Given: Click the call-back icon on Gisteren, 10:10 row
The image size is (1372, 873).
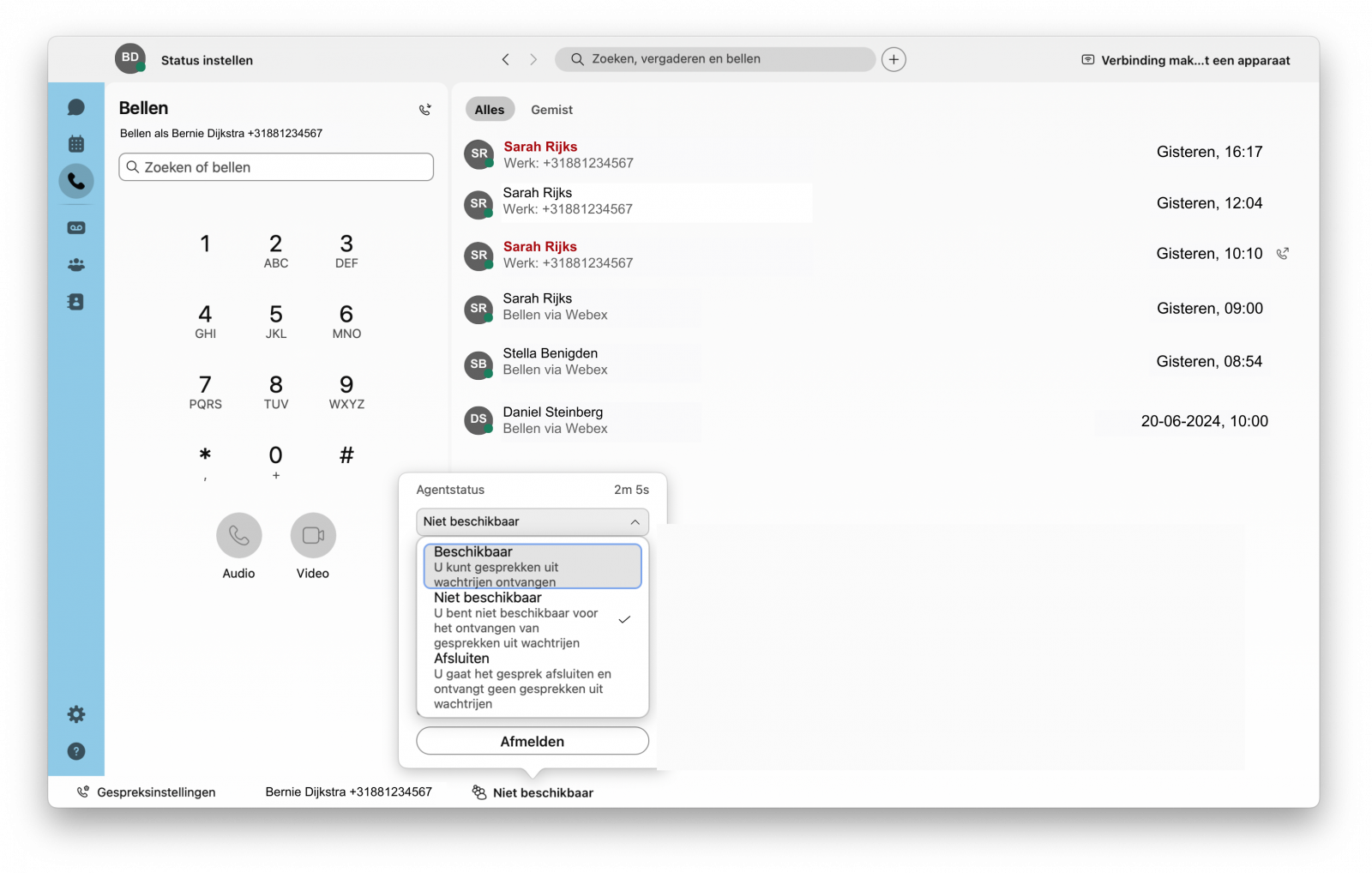Looking at the screenshot, I should (x=1283, y=254).
